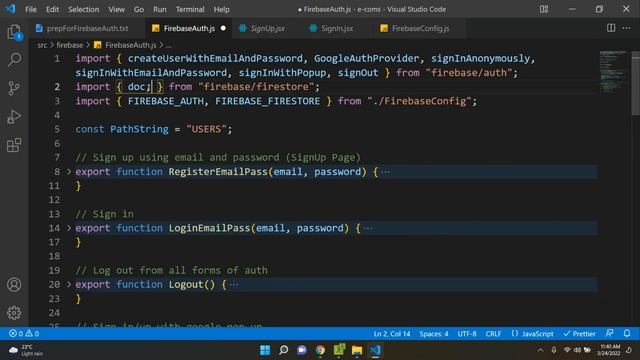The width and height of the screenshot is (640, 360).
Task: Expand collapsed ellipsis after RegisterEmailPass brace
Action: coord(385,172)
